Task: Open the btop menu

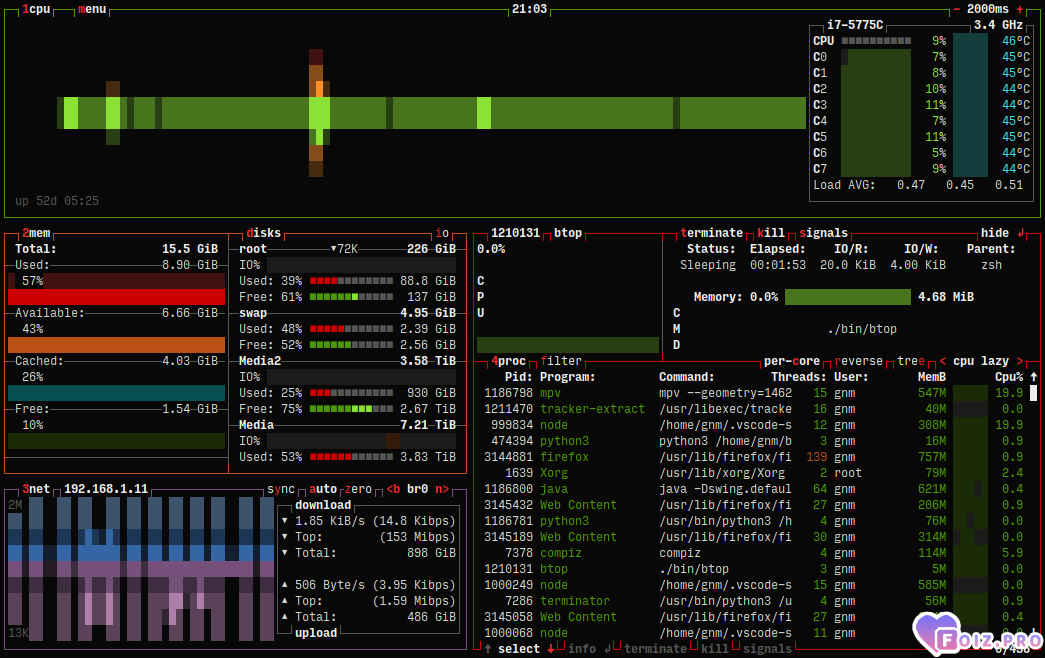Action: [x=92, y=9]
